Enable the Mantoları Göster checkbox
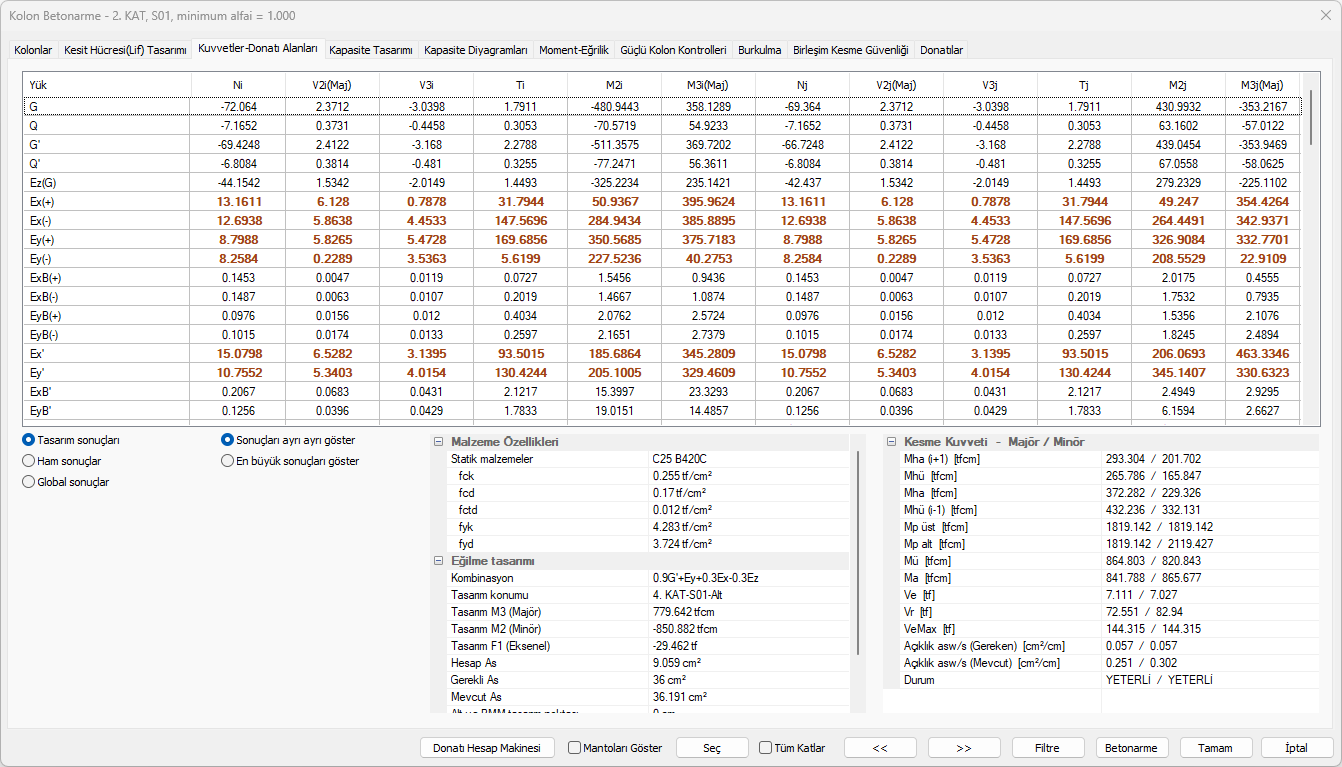This screenshot has height=767, width=1342. tap(575, 748)
